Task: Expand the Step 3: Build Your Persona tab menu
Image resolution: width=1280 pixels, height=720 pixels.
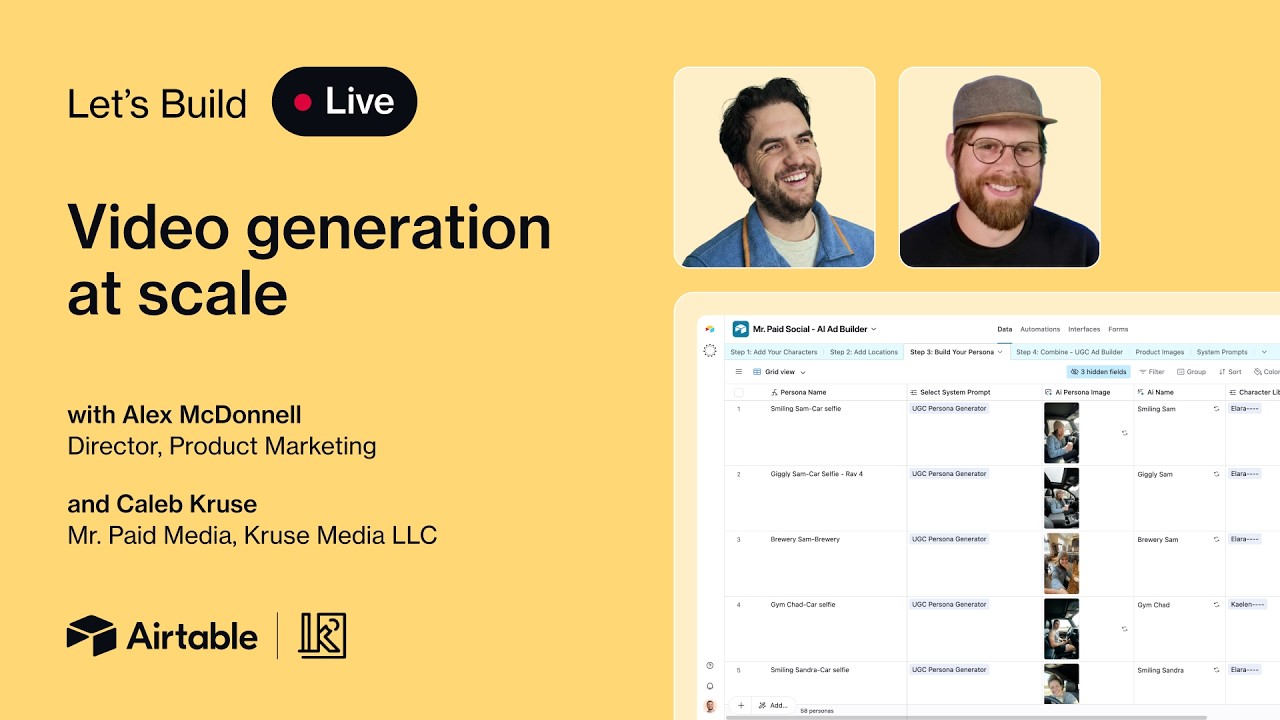Action: 1000,352
